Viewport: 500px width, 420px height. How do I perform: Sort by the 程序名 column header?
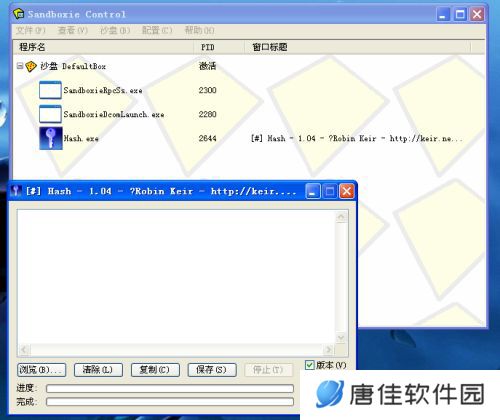click(x=103, y=47)
